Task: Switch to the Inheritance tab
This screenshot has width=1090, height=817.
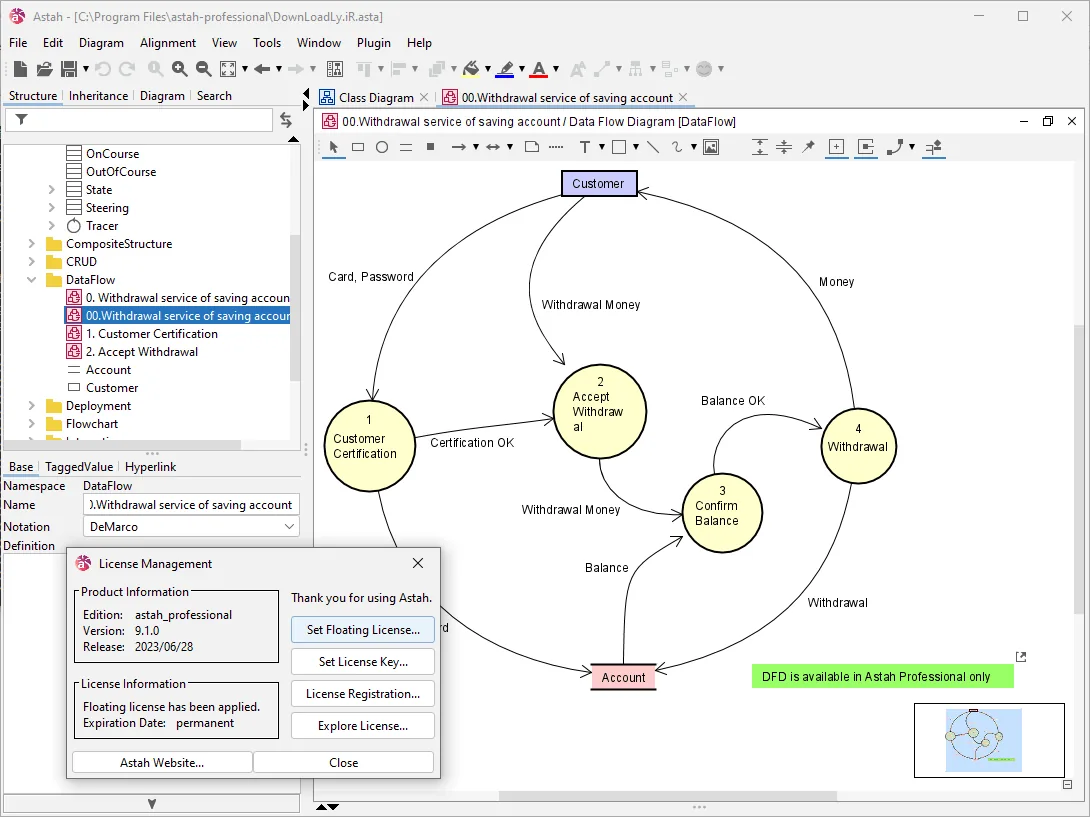Action: click(x=98, y=96)
